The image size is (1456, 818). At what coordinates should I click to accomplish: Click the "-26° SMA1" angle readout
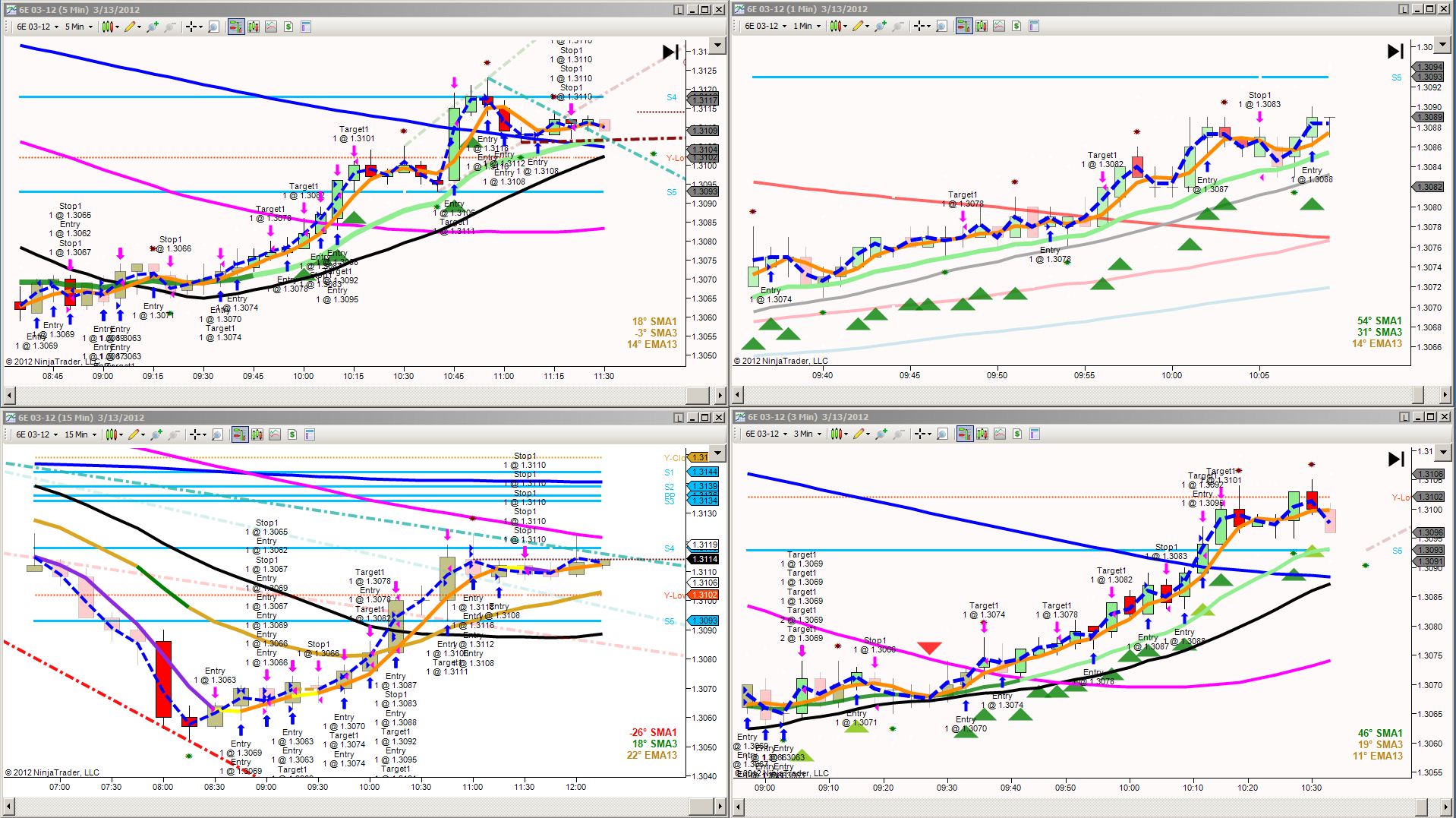tap(653, 732)
